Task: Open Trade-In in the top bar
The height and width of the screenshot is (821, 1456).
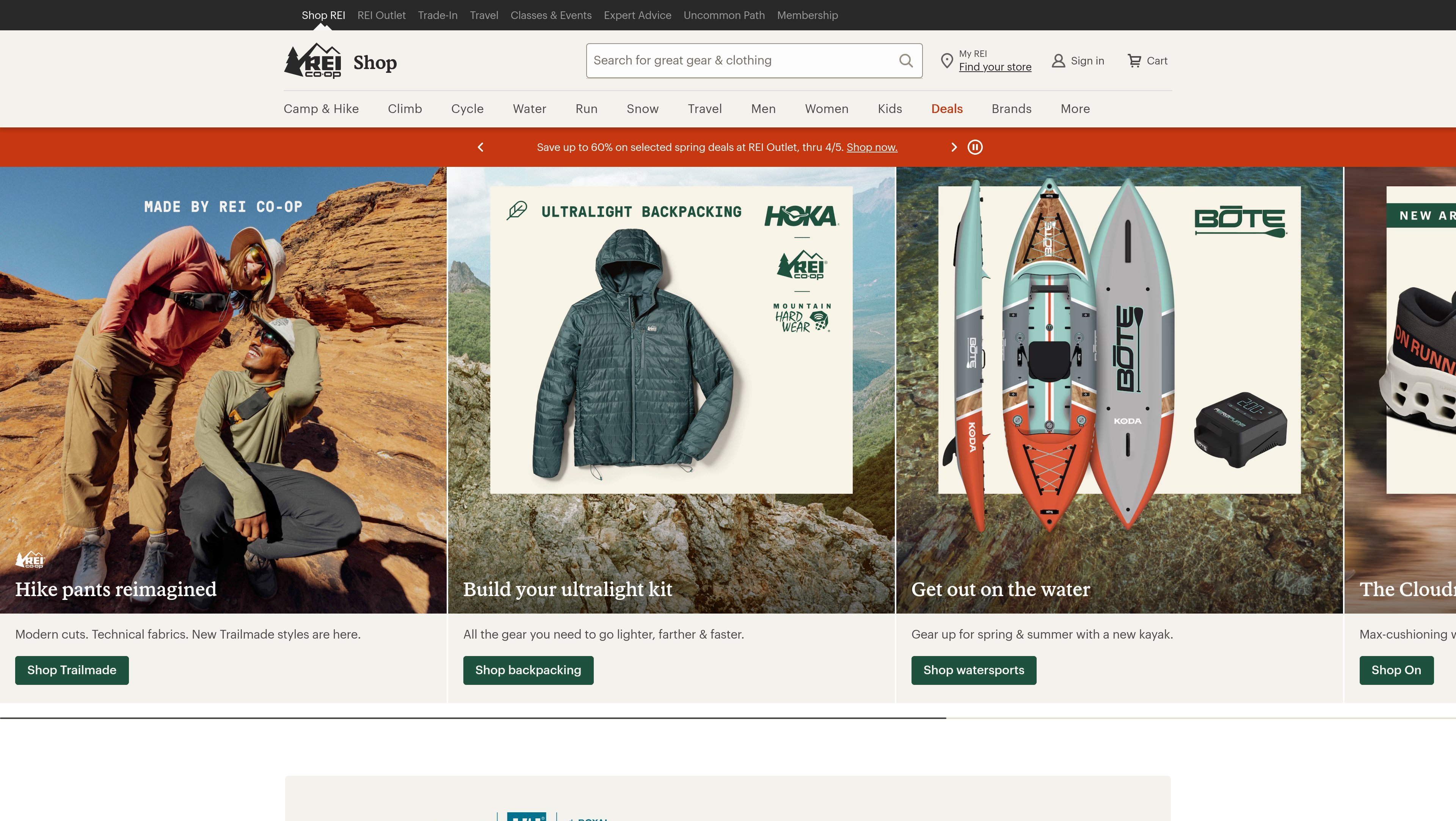Action: (438, 15)
